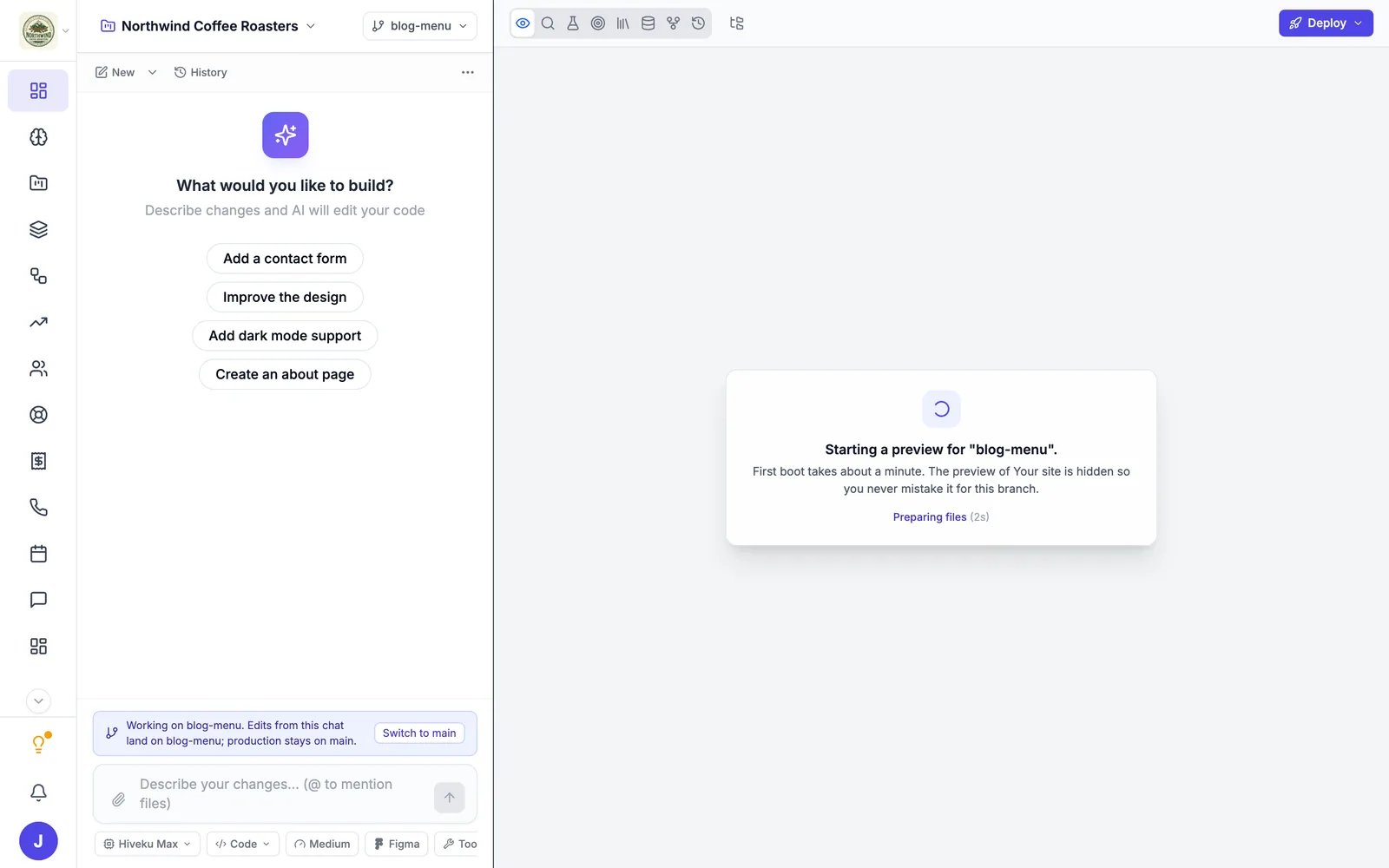Open the target icon in toolbar
This screenshot has height=868, width=1389.
(x=598, y=23)
